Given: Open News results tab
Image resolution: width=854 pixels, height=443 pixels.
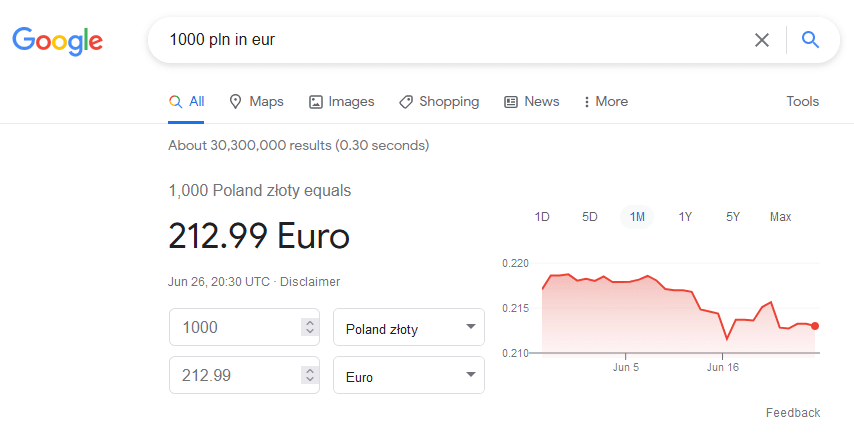Looking at the screenshot, I should pos(532,101).
